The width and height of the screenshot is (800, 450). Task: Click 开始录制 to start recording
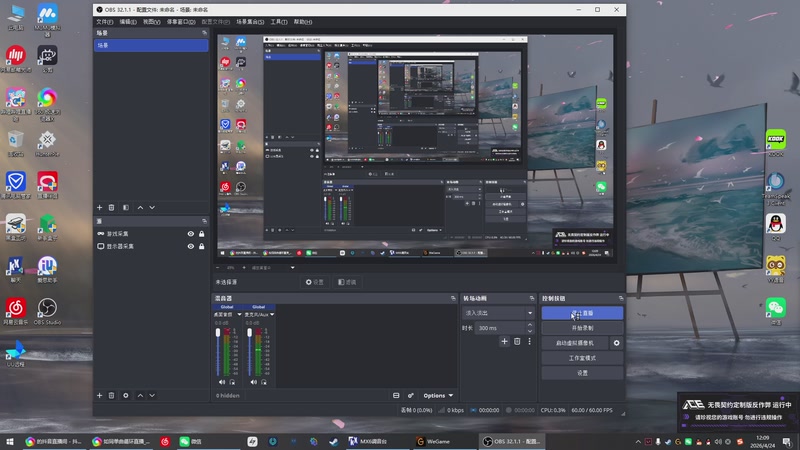point(582,328)
